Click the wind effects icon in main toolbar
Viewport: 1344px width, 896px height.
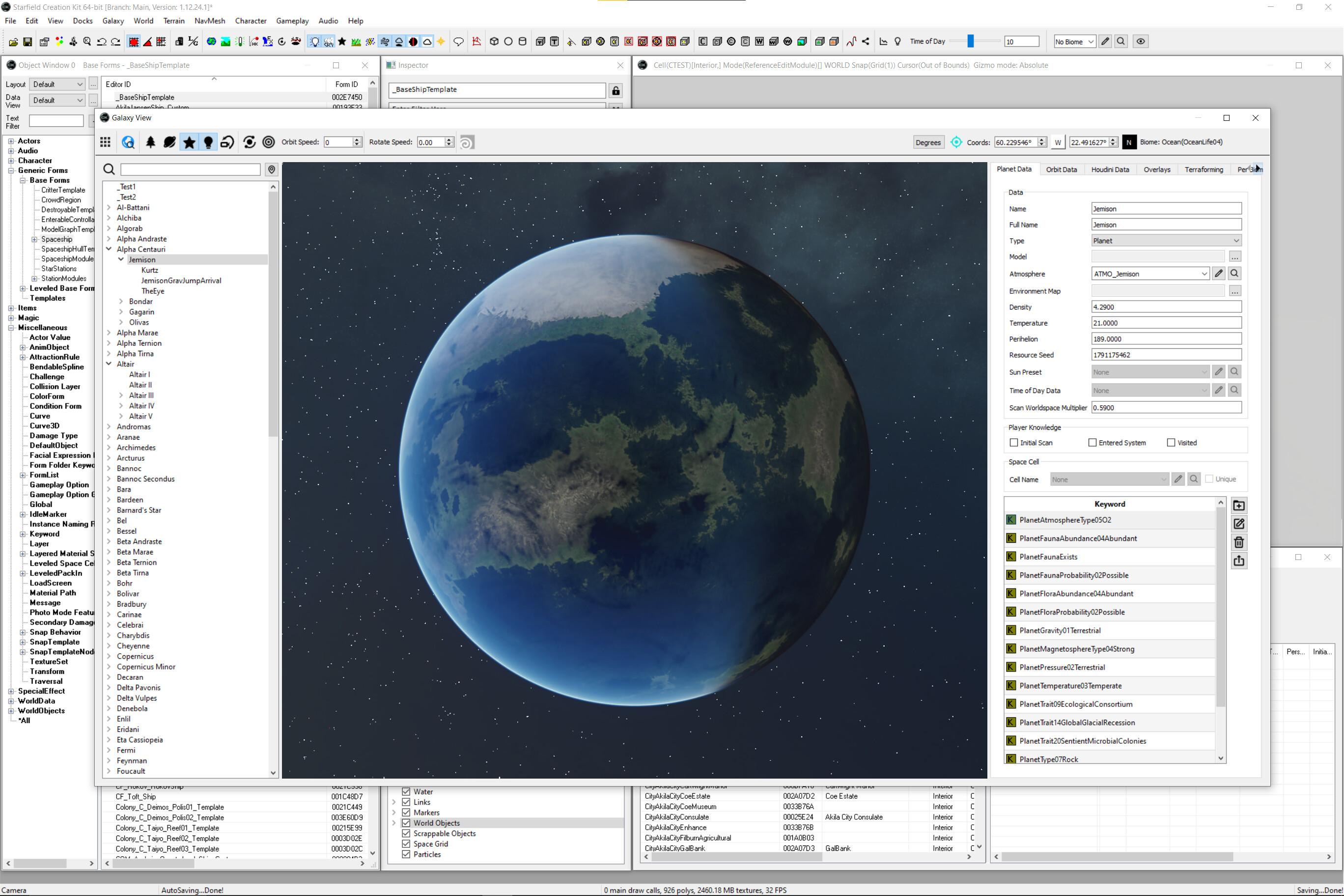click(x=385, y=41)
